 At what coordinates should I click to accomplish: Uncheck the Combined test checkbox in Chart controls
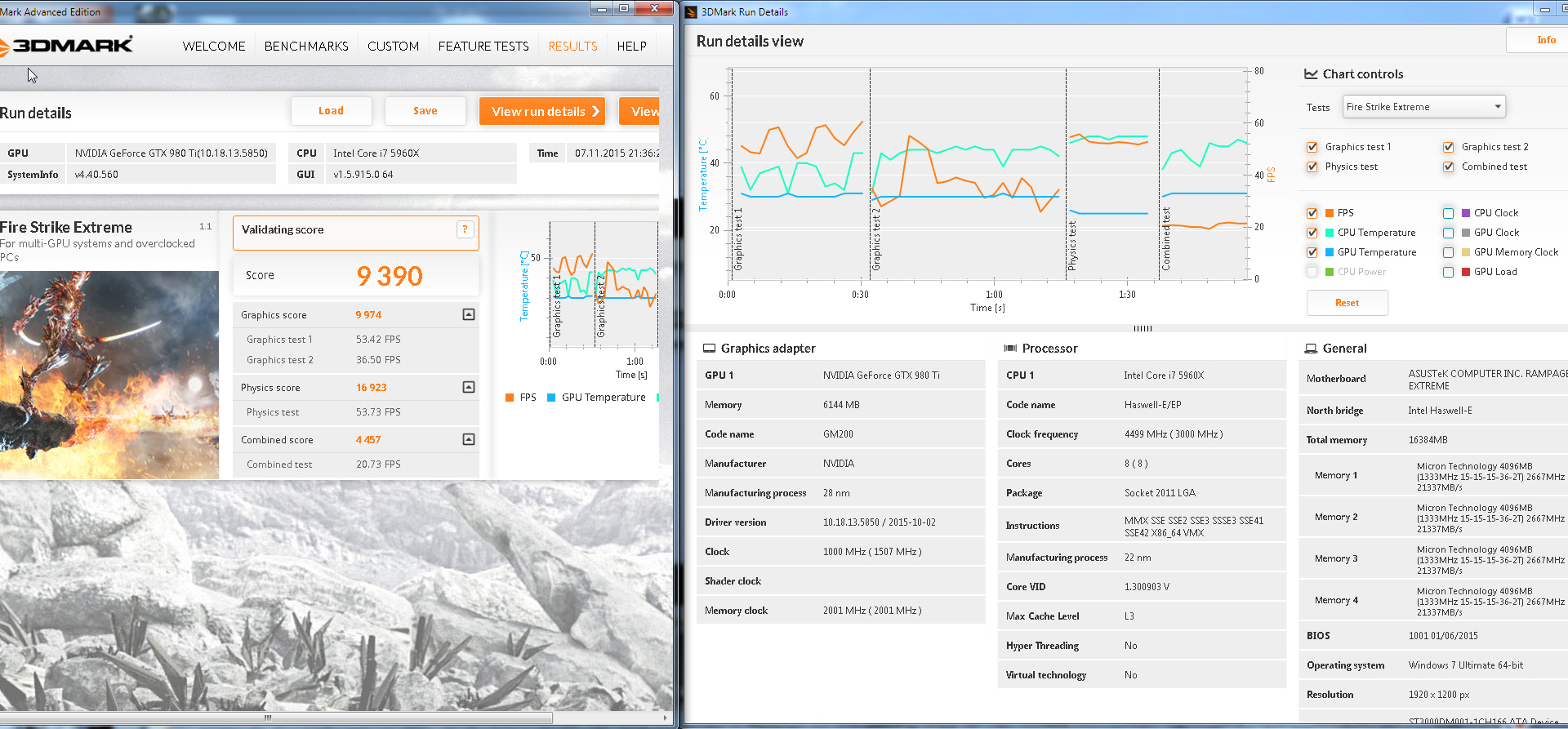[x=1449, y=167]
